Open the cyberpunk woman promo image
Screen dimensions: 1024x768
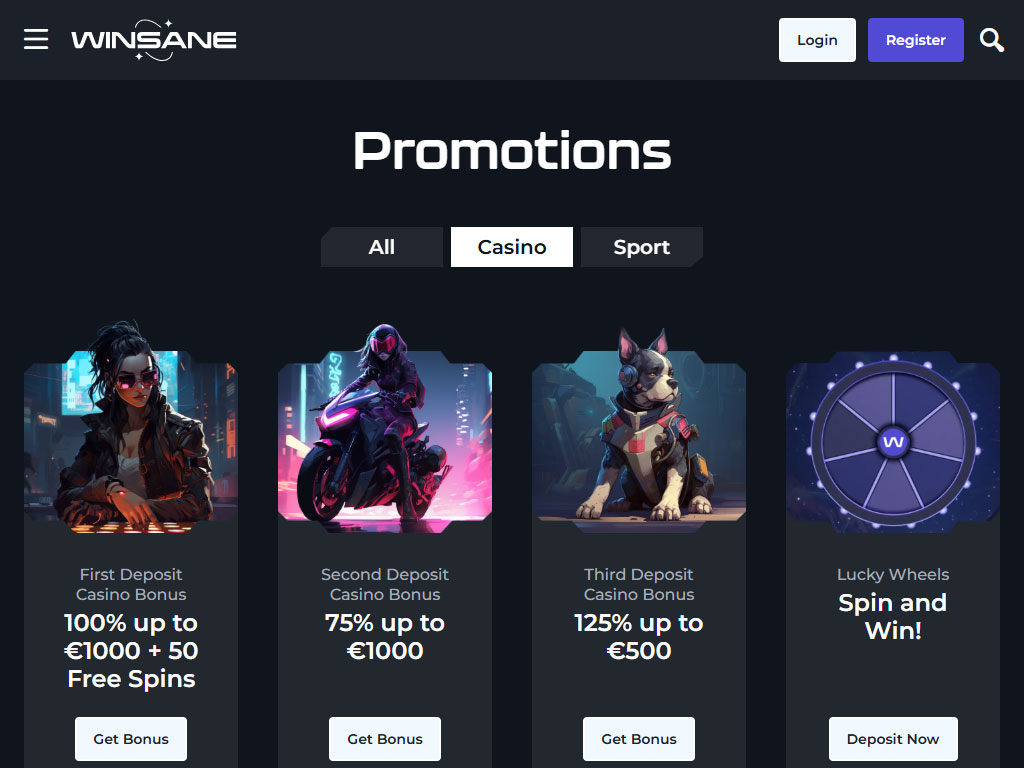tap(131, 427)
